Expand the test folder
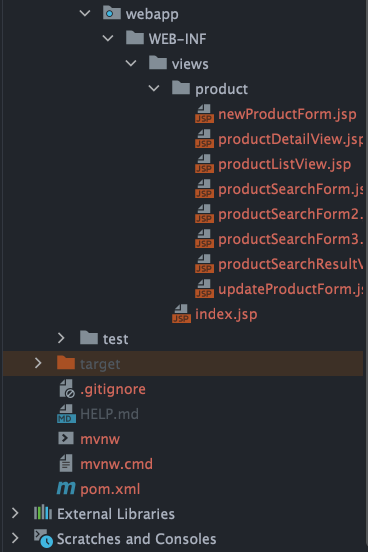Image resolution: width=368 pixels, height=552 pixels. 61,338
